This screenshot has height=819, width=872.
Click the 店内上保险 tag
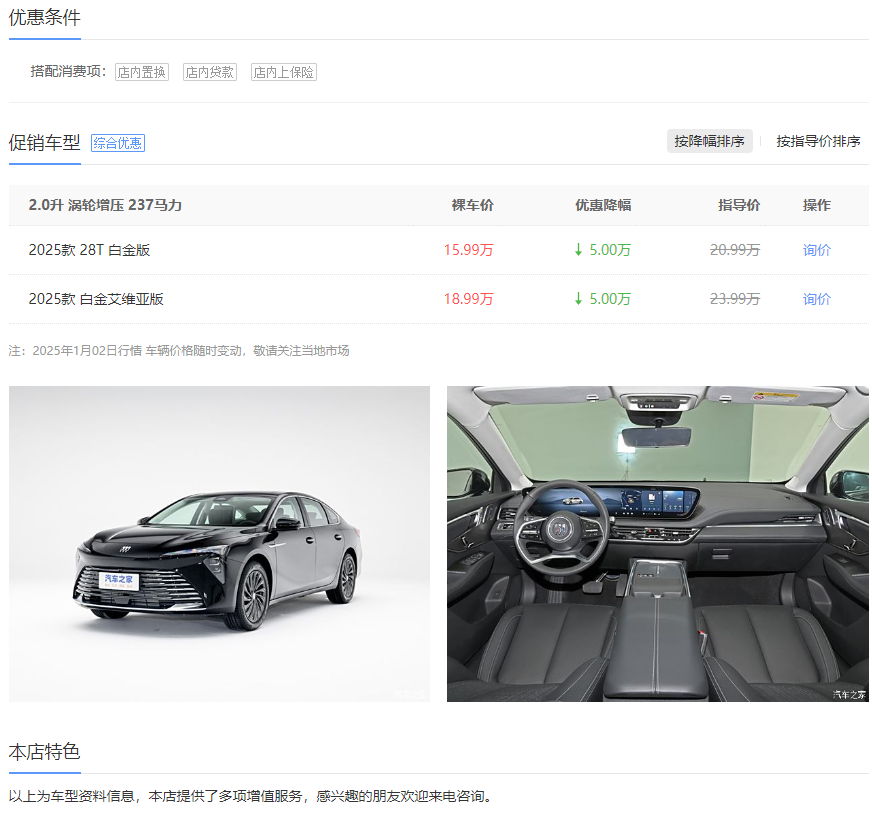coord(284,72)
